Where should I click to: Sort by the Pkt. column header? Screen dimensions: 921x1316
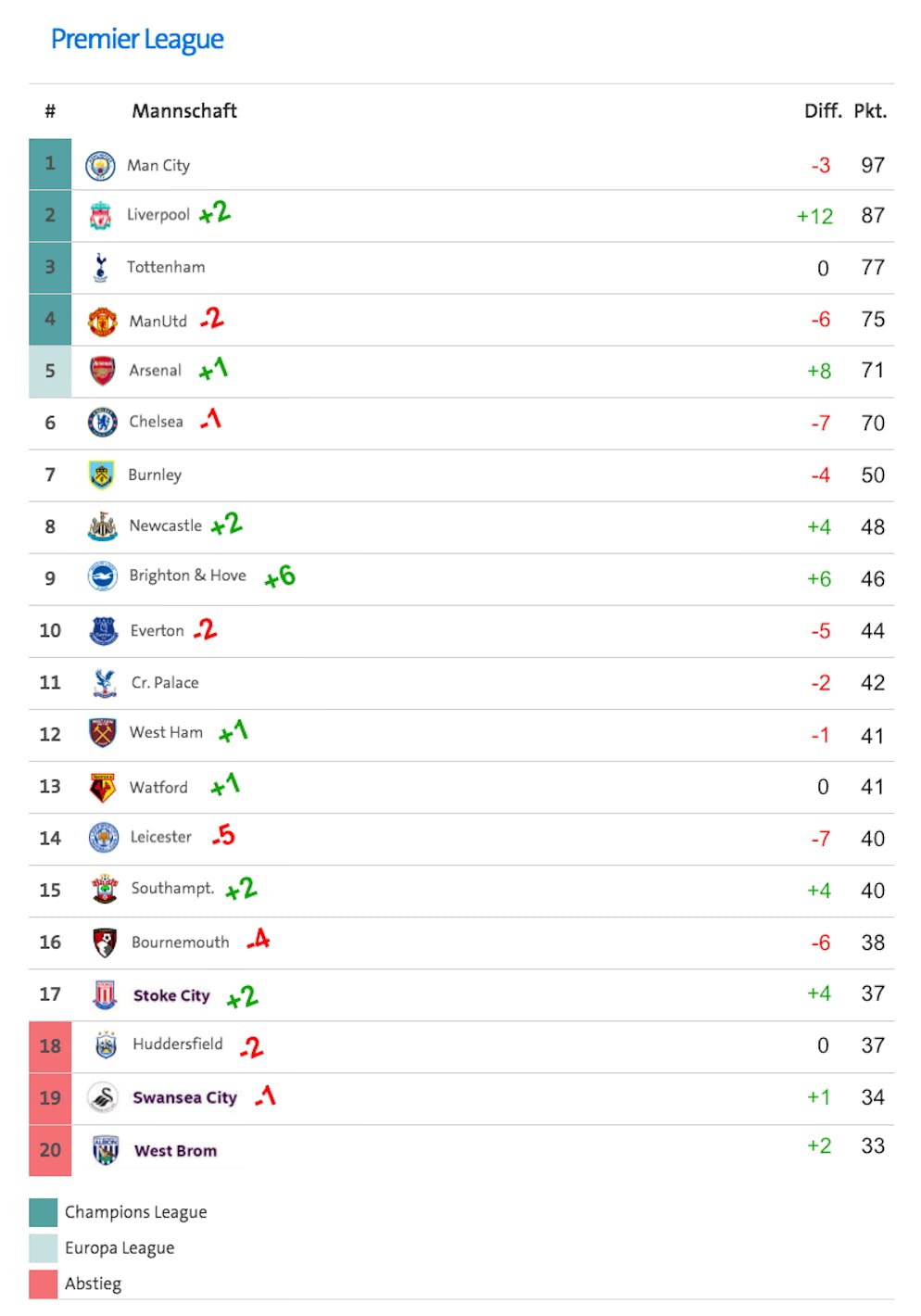point(870,111)
